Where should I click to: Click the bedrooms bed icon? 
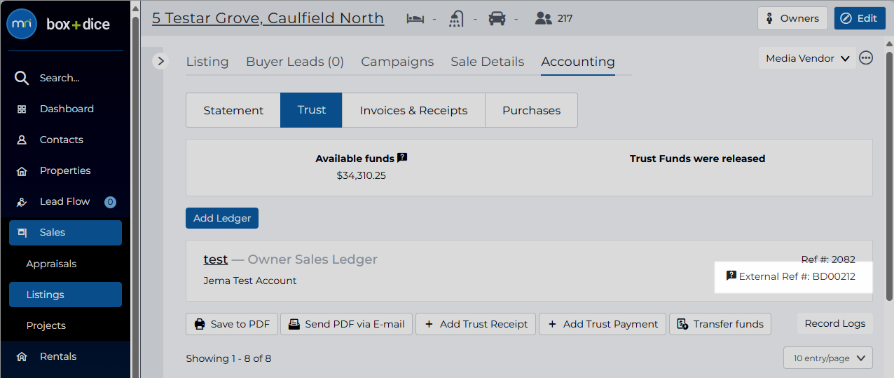(416, 19)
